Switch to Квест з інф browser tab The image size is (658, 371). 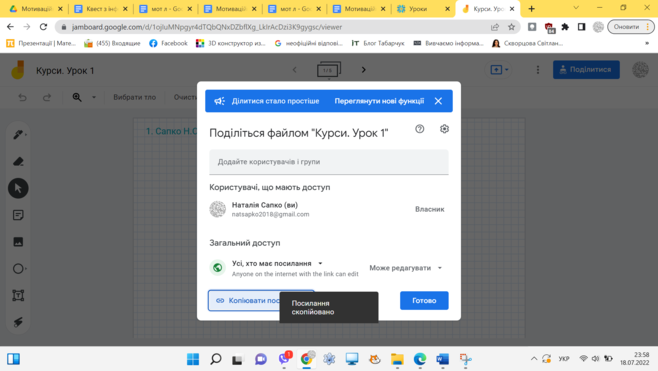tap(101, 8)
